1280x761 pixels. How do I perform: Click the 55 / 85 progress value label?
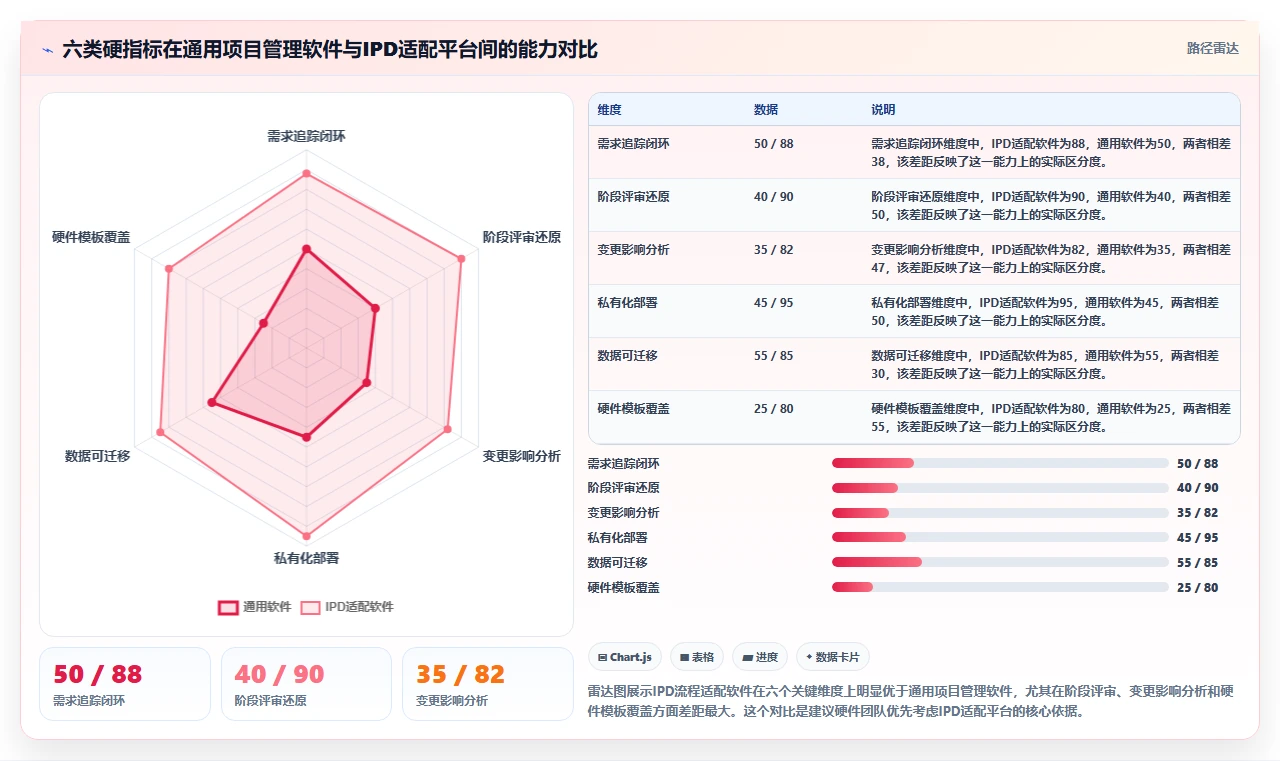click(x=1198, y=562)
